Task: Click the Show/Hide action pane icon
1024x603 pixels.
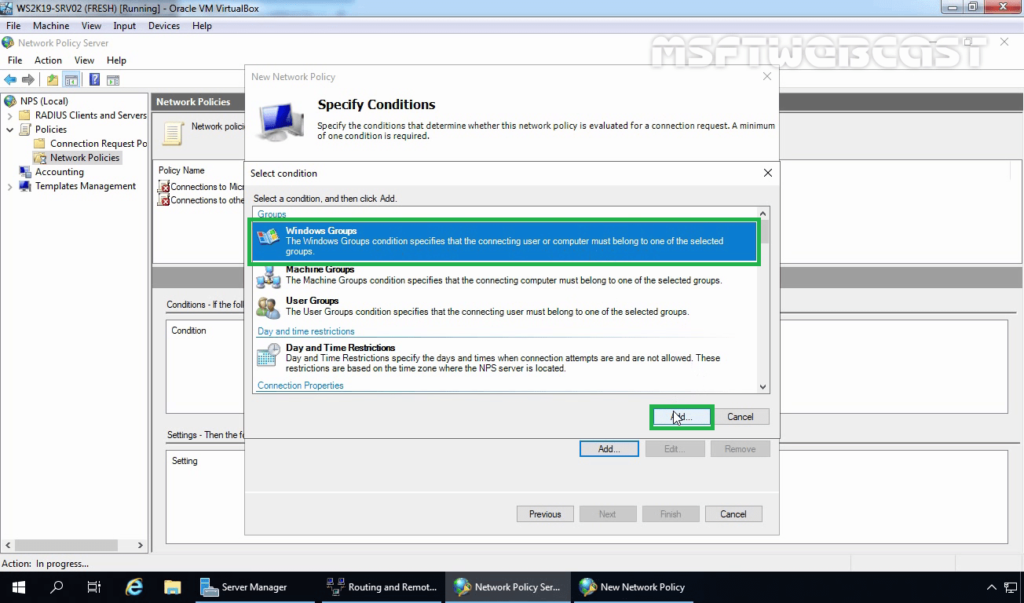Action: point(113,80)
